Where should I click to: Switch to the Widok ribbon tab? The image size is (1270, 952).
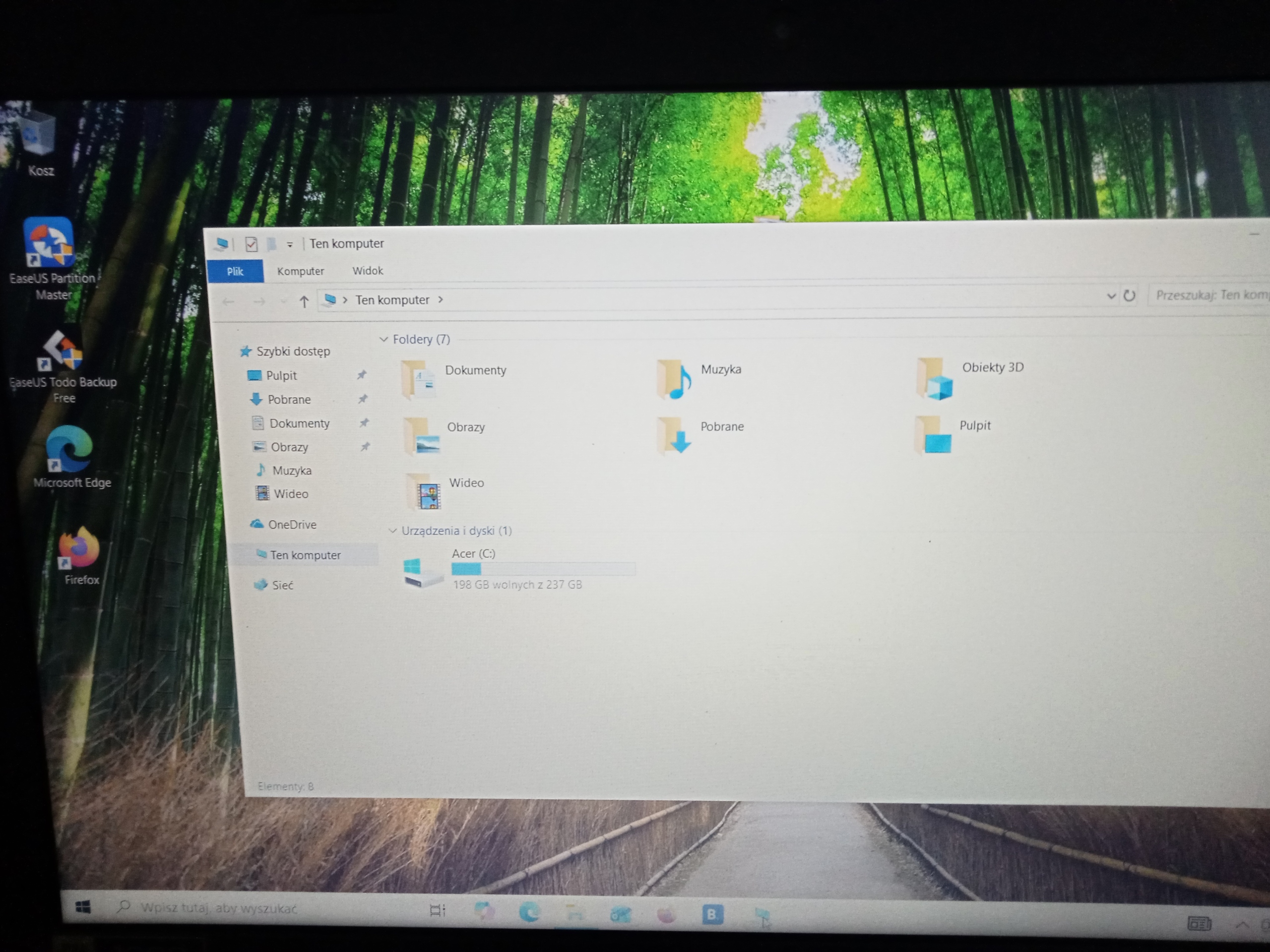[x=368, y=271]
